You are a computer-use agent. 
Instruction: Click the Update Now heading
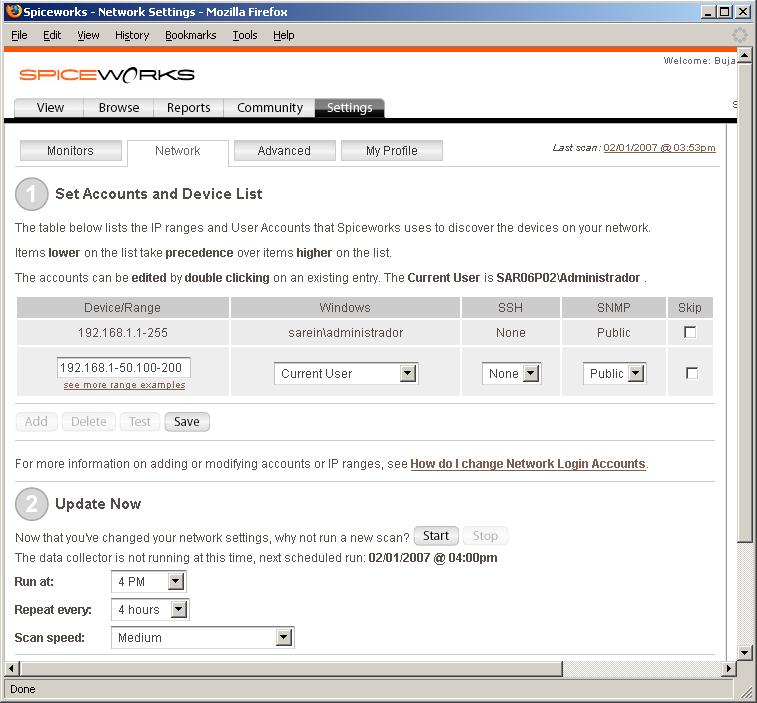tap(98, 504)
